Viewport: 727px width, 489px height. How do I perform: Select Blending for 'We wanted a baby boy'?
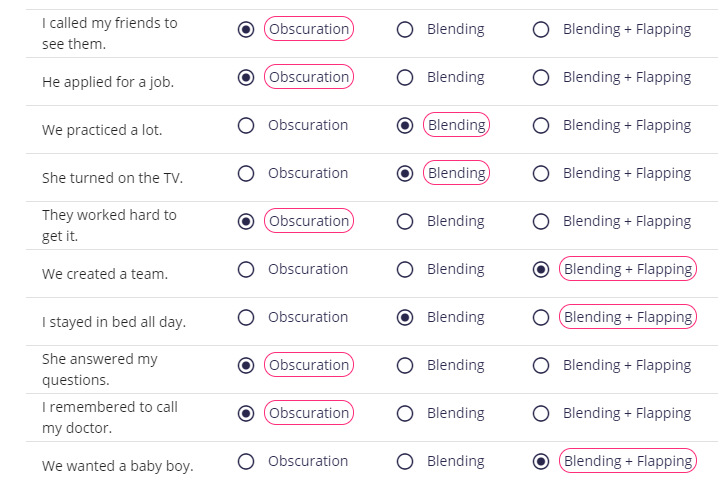click(405, 462)
